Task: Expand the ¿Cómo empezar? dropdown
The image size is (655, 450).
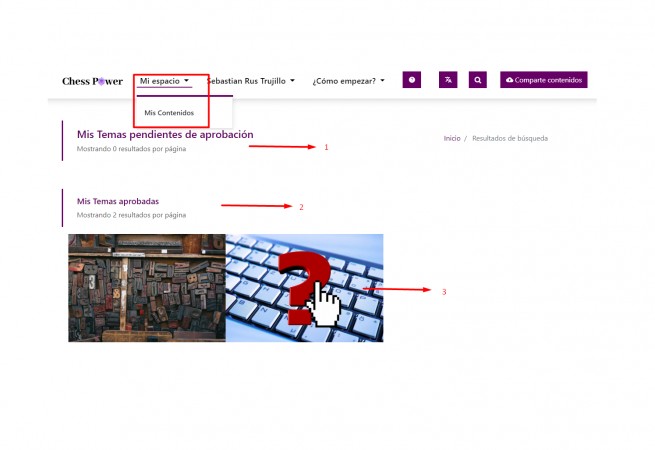Action: tap(348, 80)
